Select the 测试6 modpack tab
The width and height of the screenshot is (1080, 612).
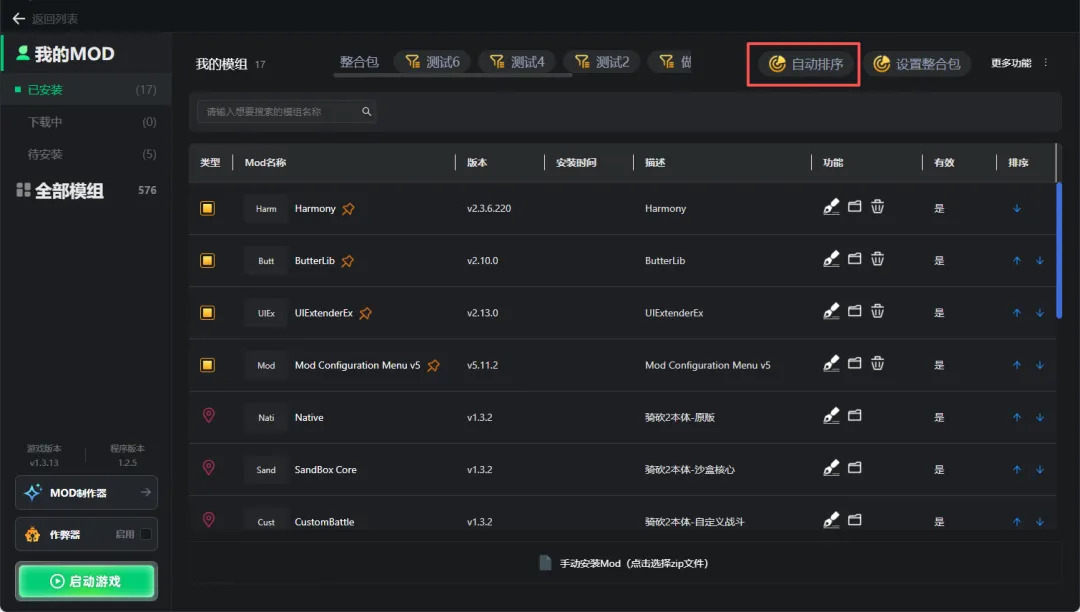[x=433, y=62]
